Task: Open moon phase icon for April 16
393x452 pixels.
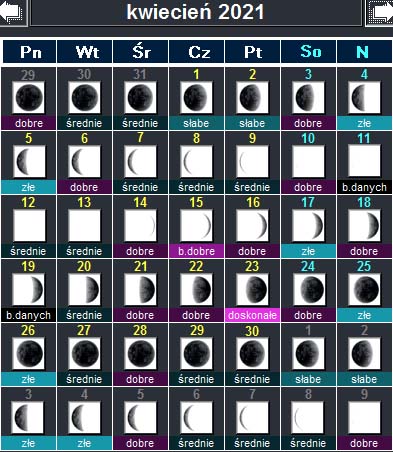Action: click(x=252, y=226)
